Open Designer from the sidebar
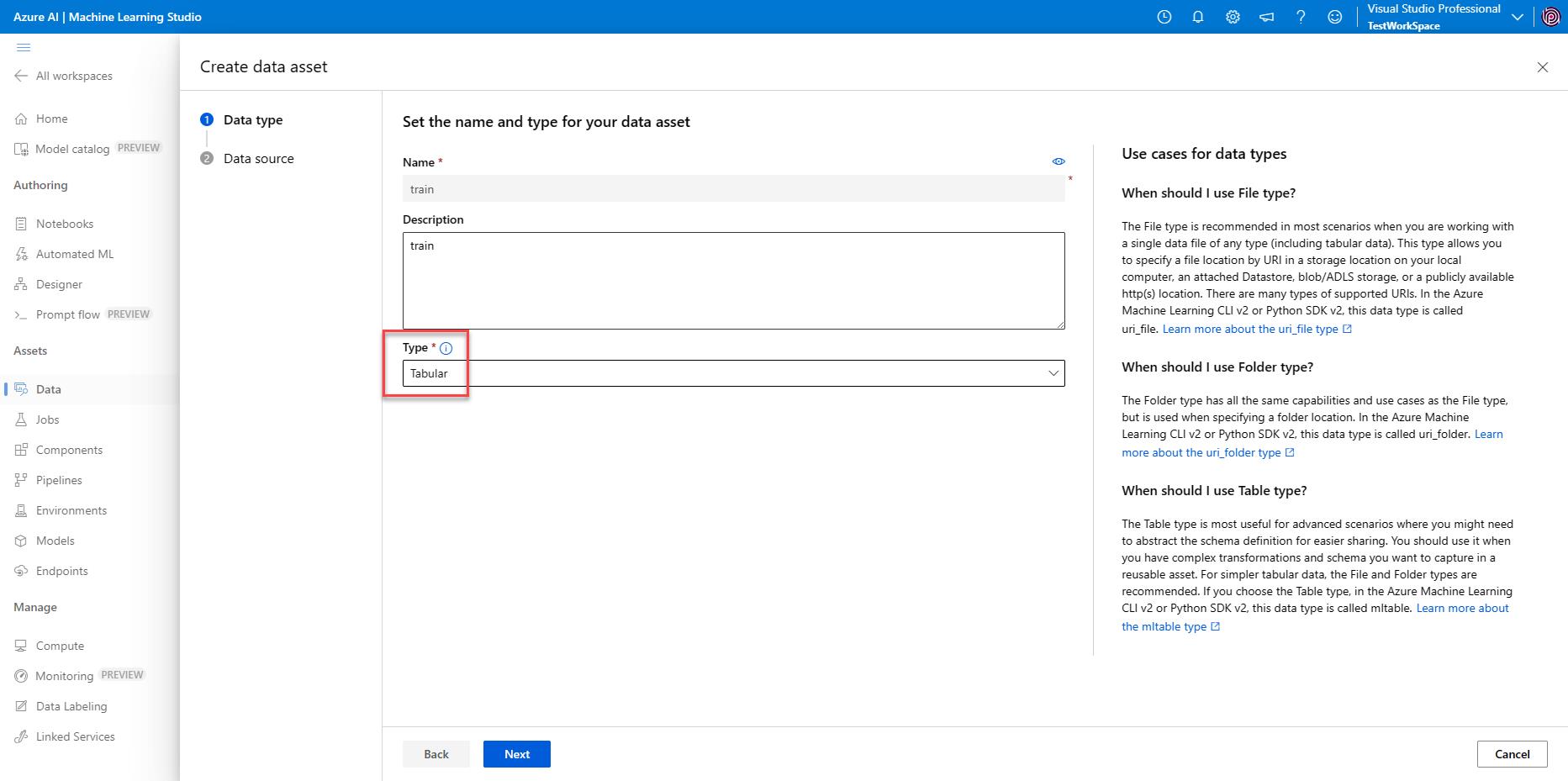This screenshot has width=1568, height=781. [x=59, y=284]
